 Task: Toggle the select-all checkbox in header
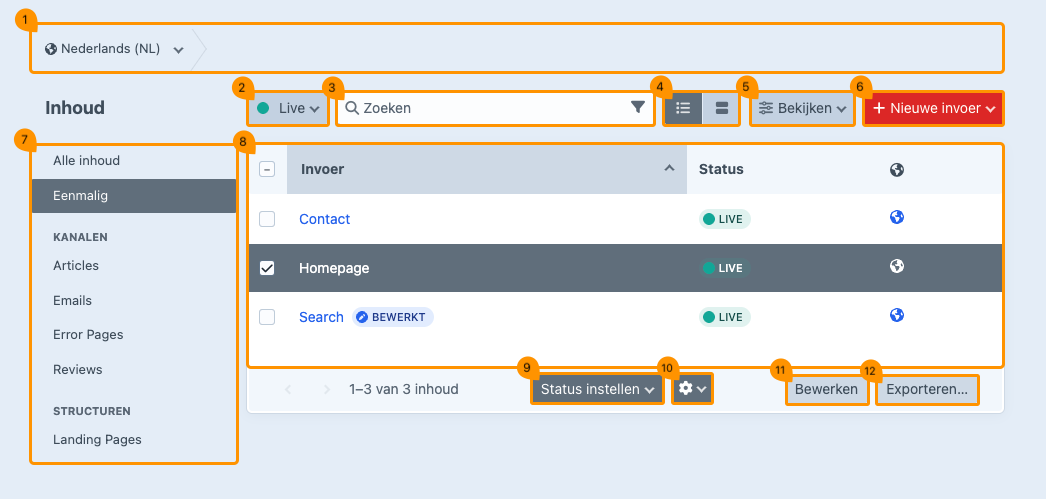pyautogui.click(x=267, y=169)
